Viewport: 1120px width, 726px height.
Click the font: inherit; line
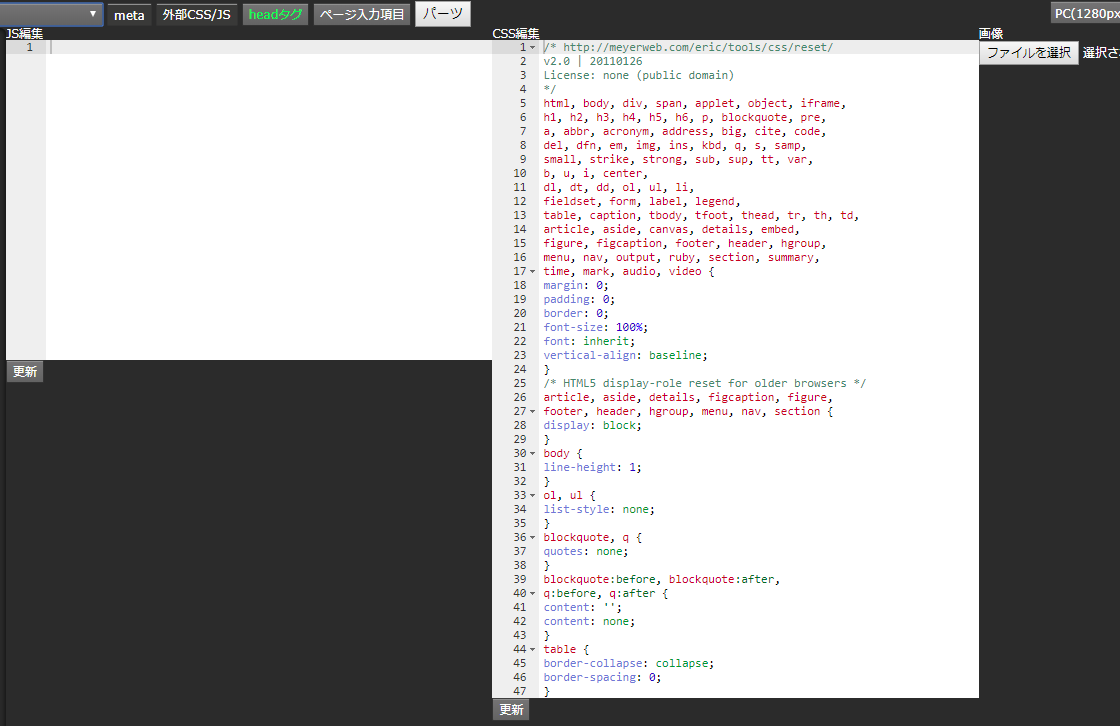589,342
